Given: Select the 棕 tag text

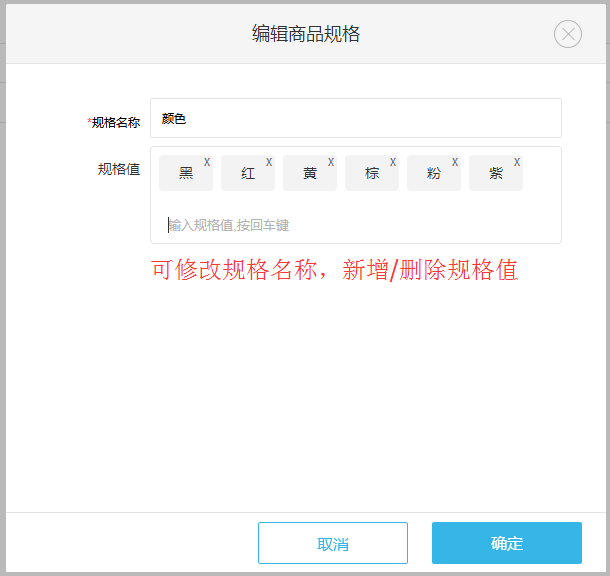Looking at the screenshot, I should (x=372, y=173).
